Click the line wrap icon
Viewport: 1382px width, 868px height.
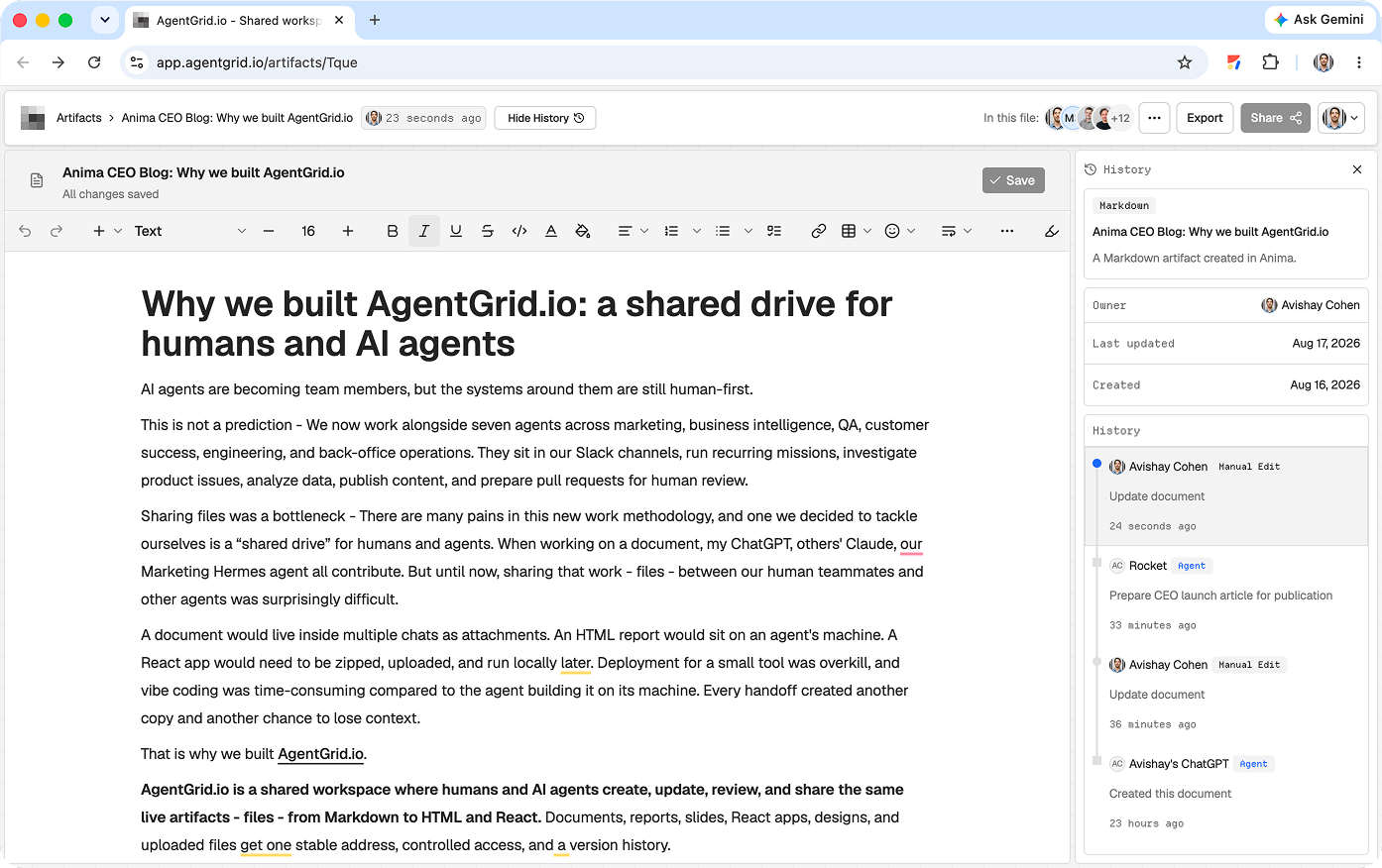pos(949,231)
